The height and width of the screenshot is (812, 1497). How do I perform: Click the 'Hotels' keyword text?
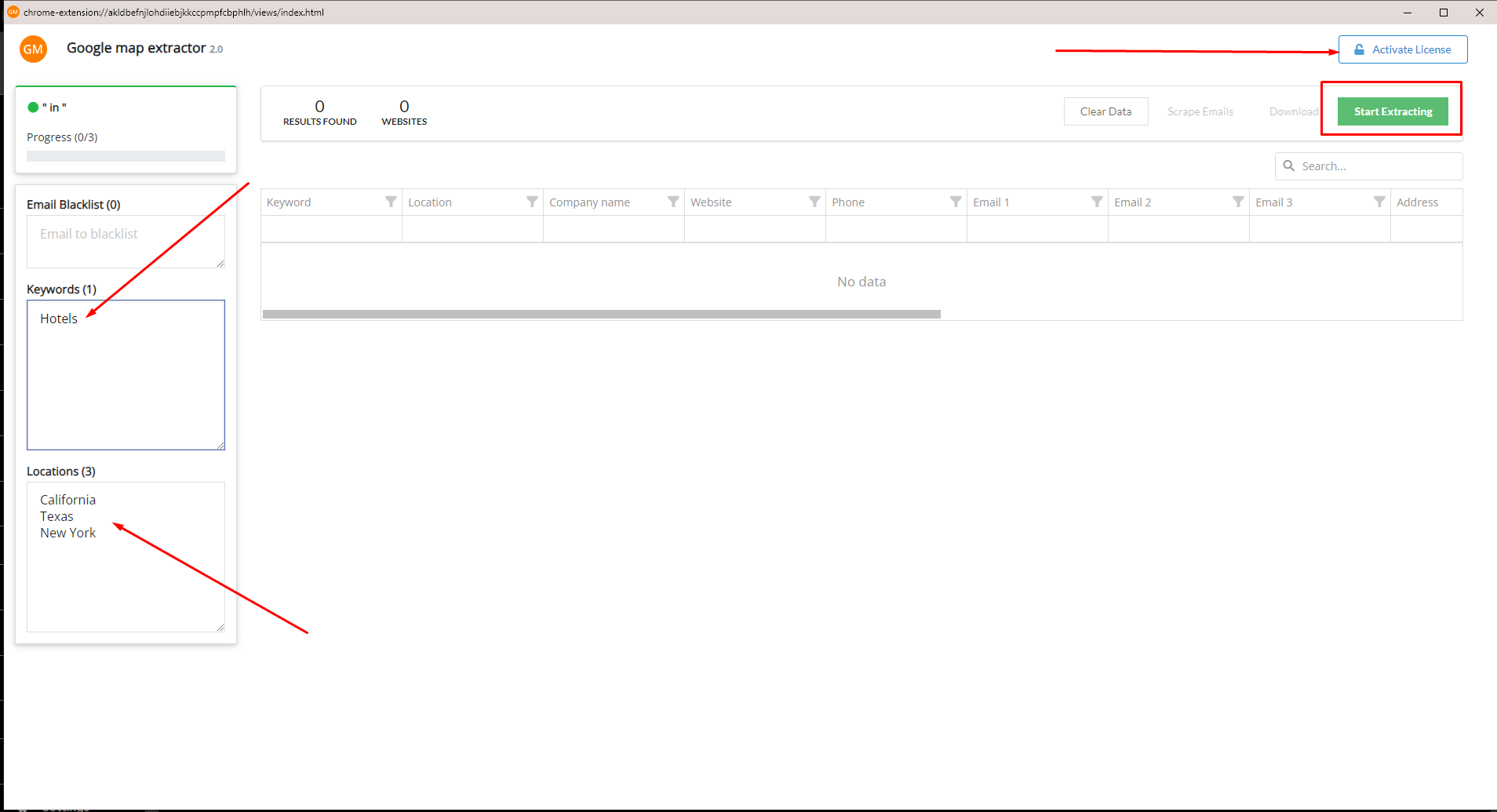pos(59,319)
